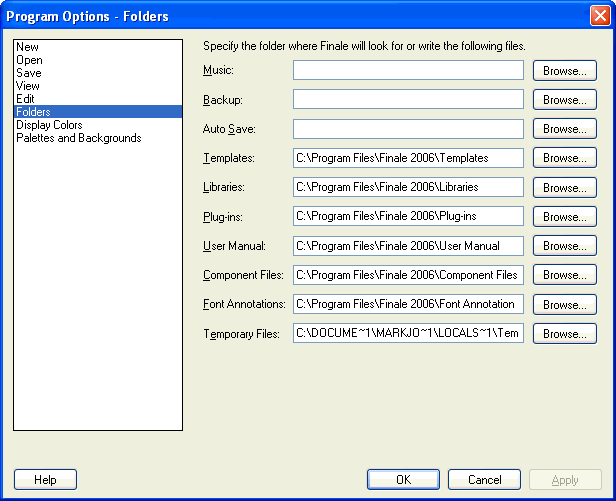This screenshot has height=501, width=616.
Task: Open the Save options category
Action: 28,73
